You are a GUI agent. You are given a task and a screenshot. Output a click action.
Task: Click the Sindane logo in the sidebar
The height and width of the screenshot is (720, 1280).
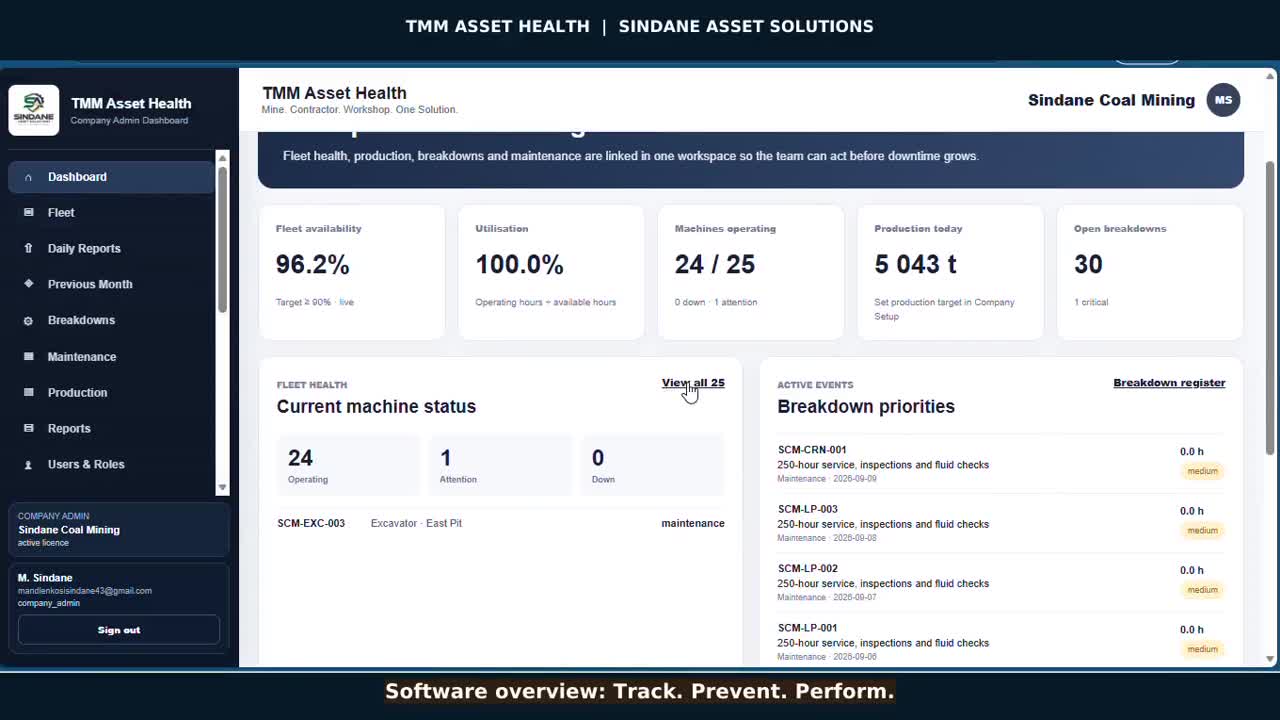34,110
